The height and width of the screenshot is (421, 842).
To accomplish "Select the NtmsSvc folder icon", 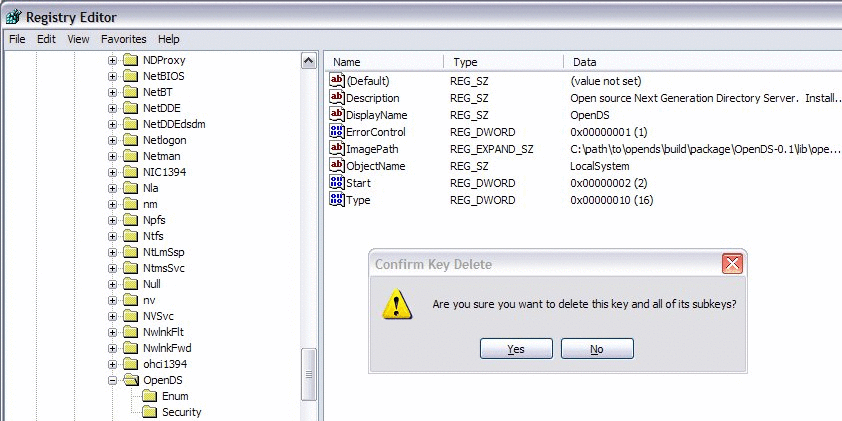I will [130, 268].
